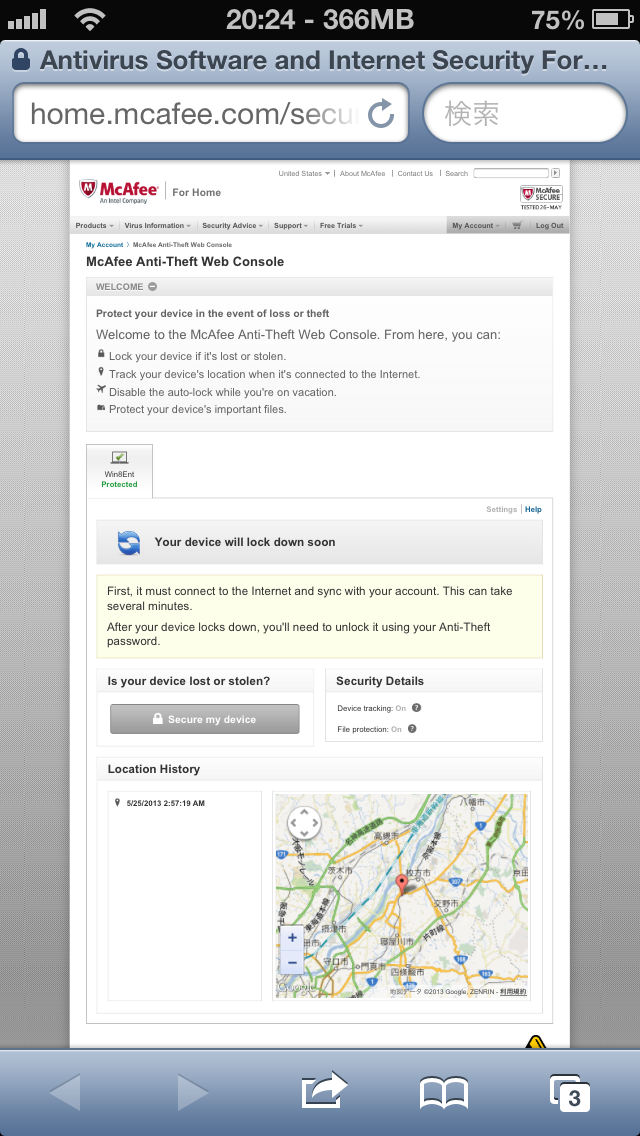The height and width of the screenshot is (1136, 640).
Task: Zoom in the map with plus
Action: (292, 937)
